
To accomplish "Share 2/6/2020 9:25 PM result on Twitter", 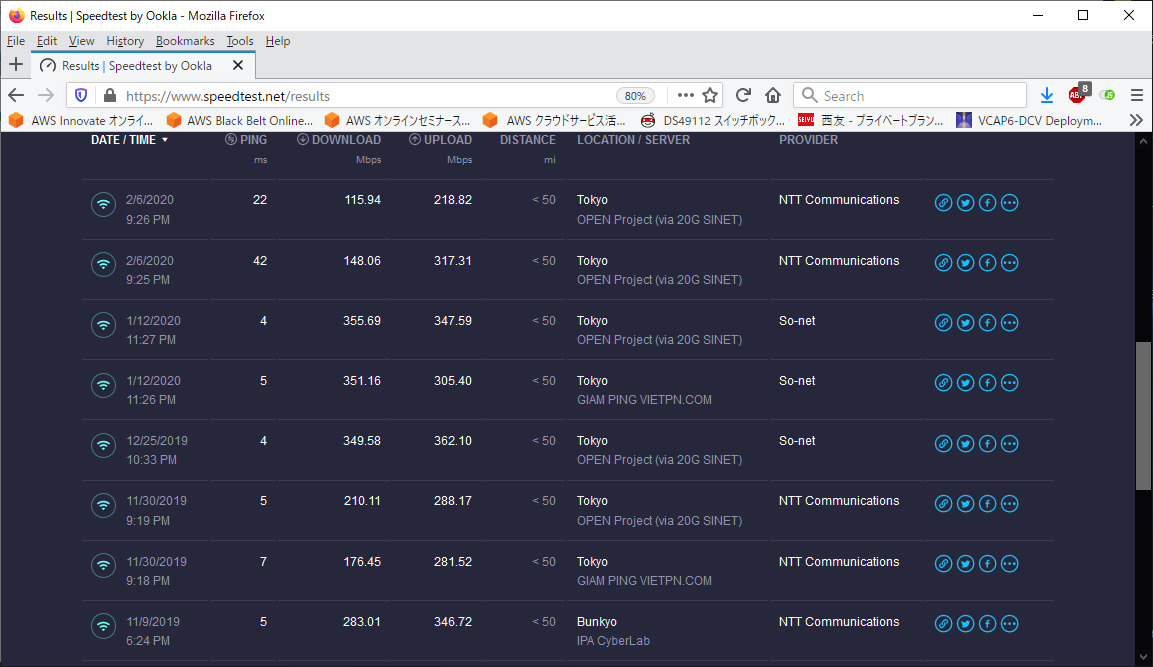I will (965, 264).
